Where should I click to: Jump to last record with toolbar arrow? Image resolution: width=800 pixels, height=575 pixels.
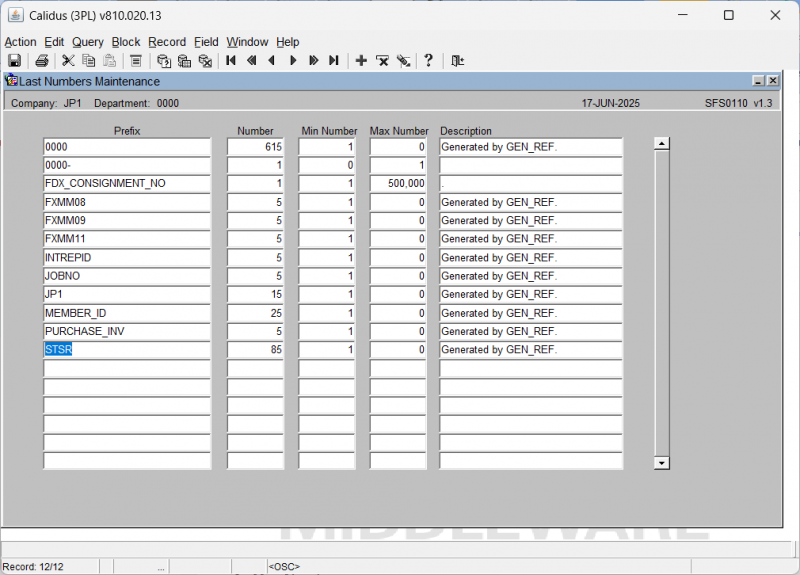(x=334, y=61)
